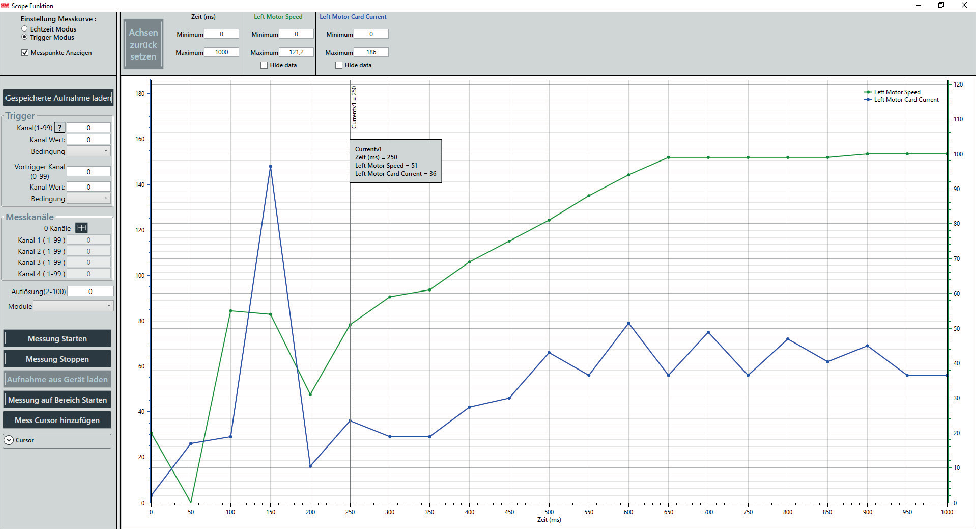Click Gespeicherte Aufnahme laden button

click(57, 98)
